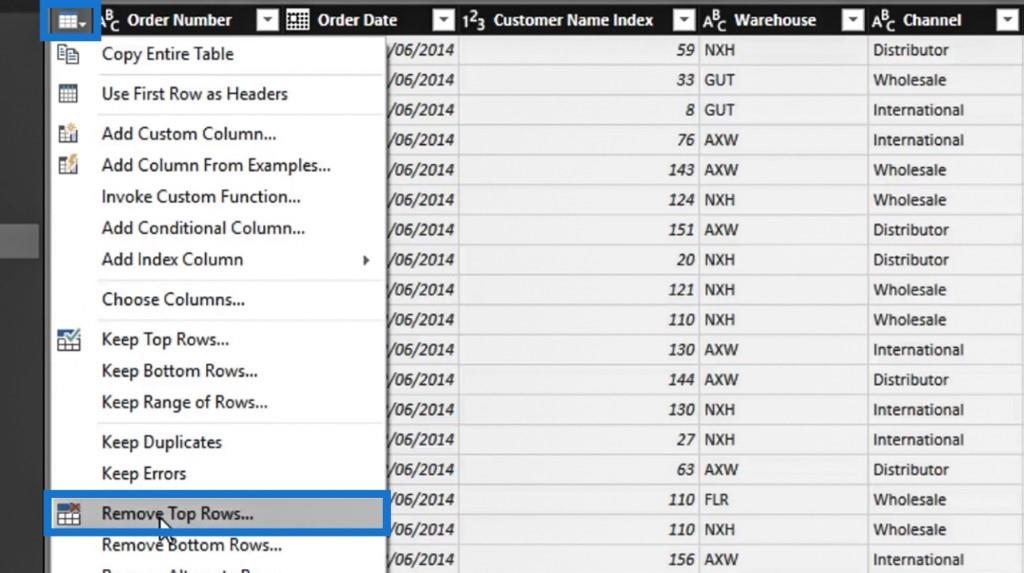Click the Keep Top Rows icon
The image size is (1024, 573).
click(x=68, y=340)
